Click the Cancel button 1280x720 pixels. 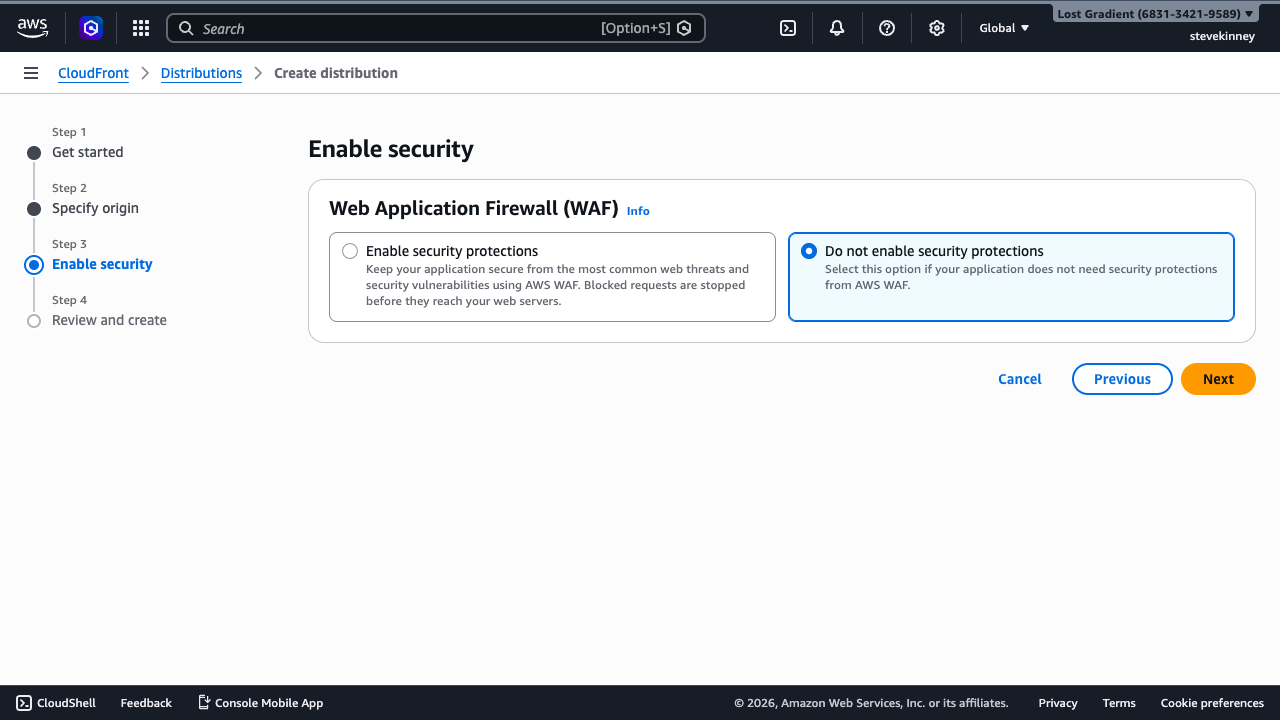(1020, 379)
